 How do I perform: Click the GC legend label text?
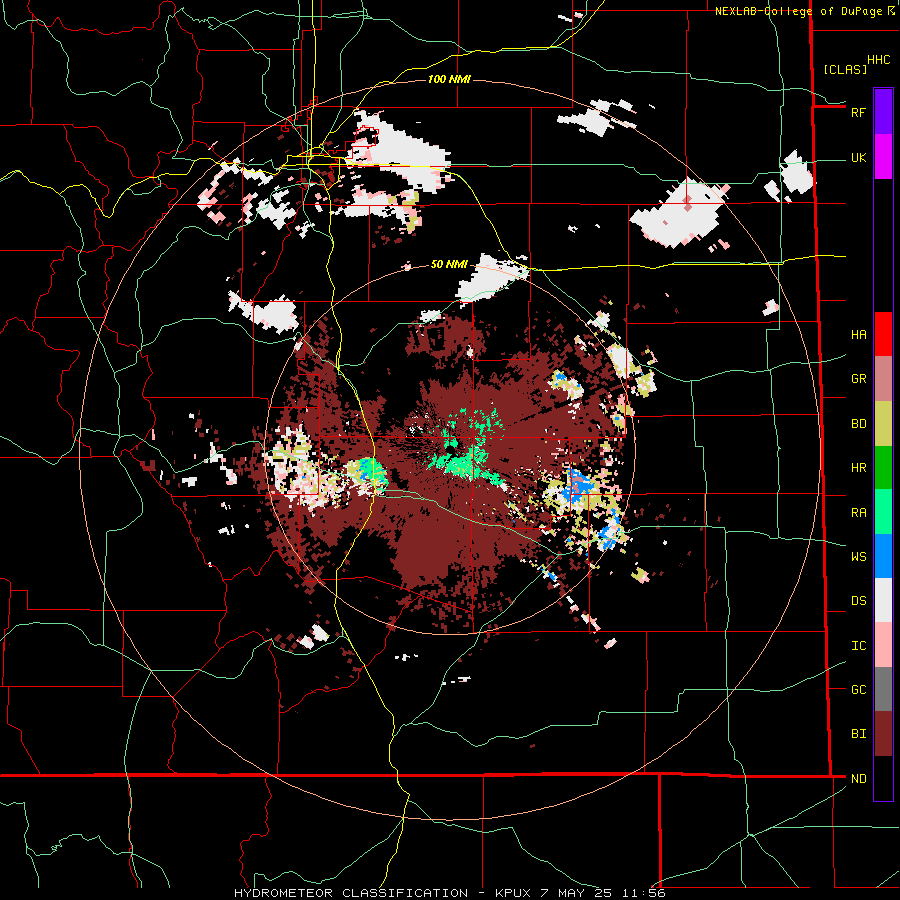point(858,689)
